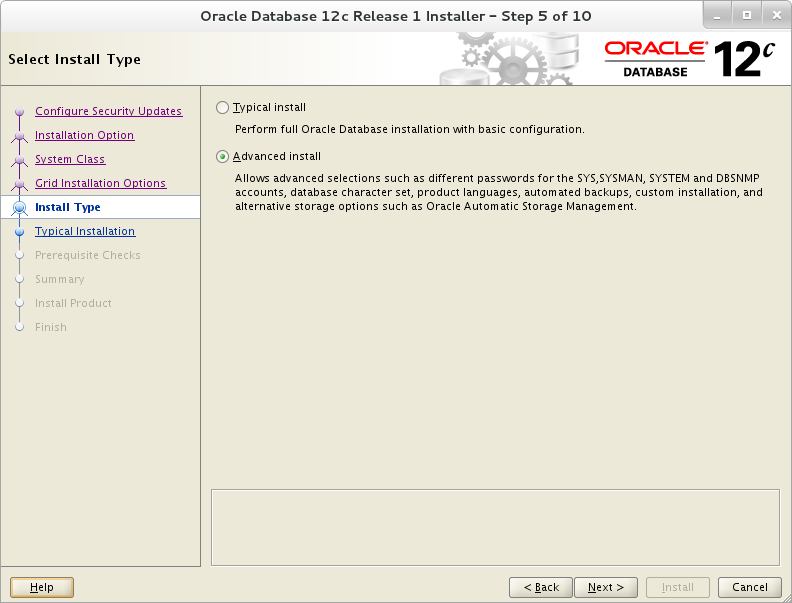The image size is (792, 603).
Task: Click the Next button
Action: click(606, 587)
